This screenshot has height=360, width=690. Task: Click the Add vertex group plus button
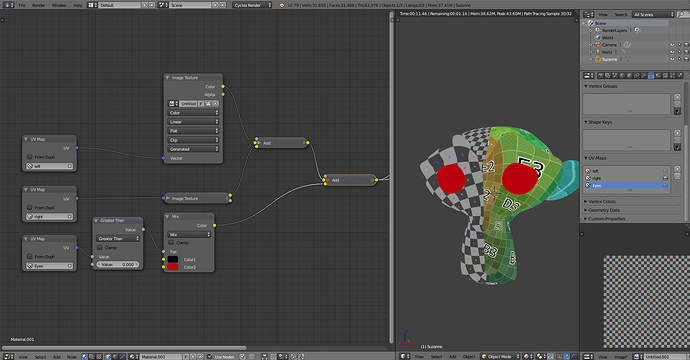(677, 97)
